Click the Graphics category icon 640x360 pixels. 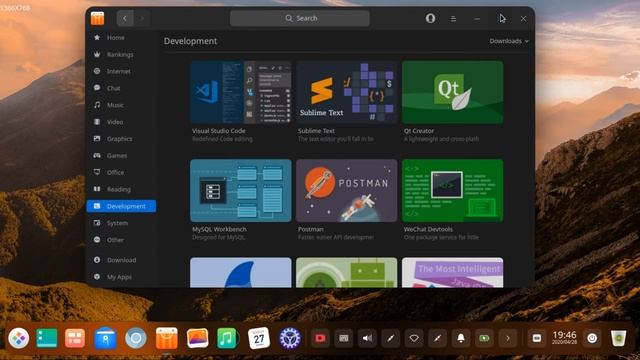(97, 138)
